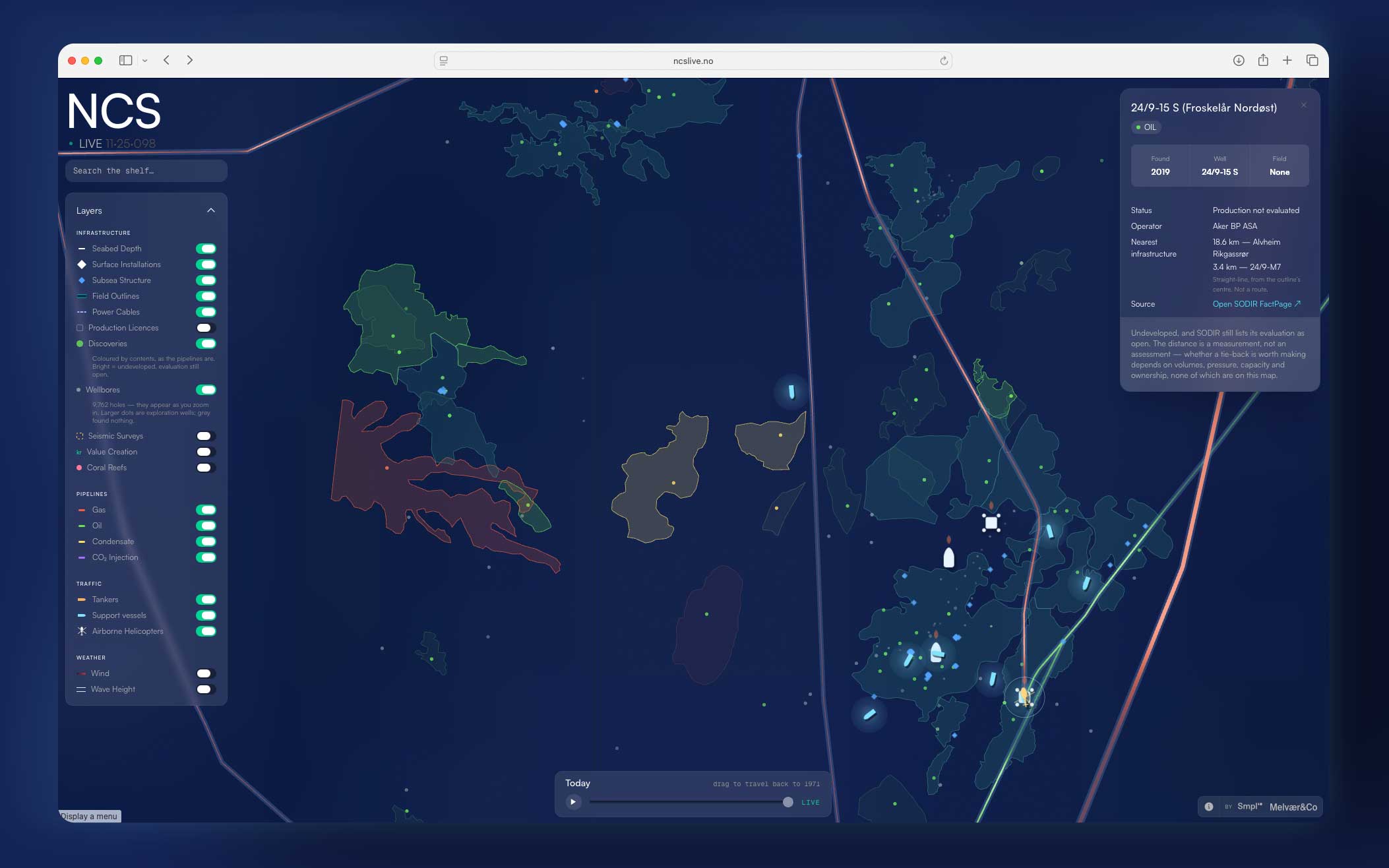Image resolution: width=1389 pixels, height=868 pixels.
Task: Open SODIR FactPage link
Action: (1256, 304)
